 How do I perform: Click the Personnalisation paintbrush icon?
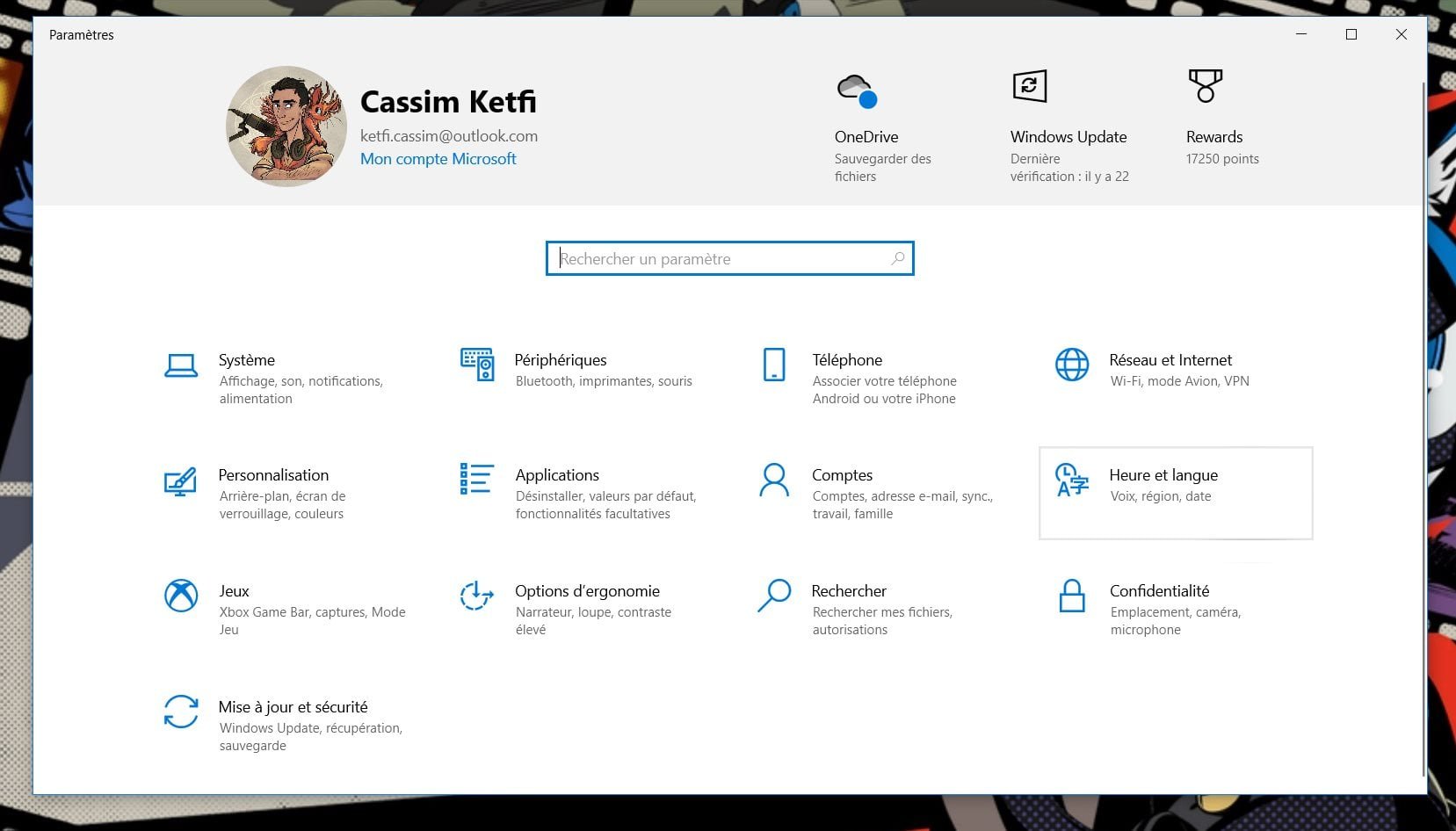click(180, 481)
